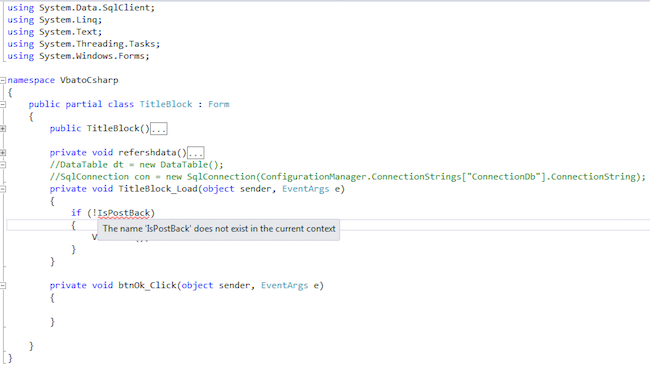Collapse the namespace VbatoCsharp block
The width and height of the screenshot is (650, 366).
point(3,80)
